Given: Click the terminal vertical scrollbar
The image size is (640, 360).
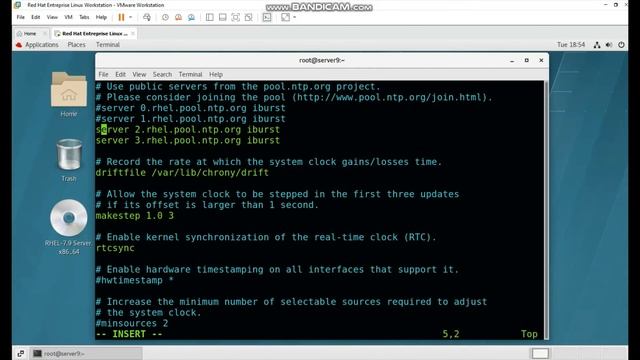Looking at the screenshot, I should click(546, 210).
